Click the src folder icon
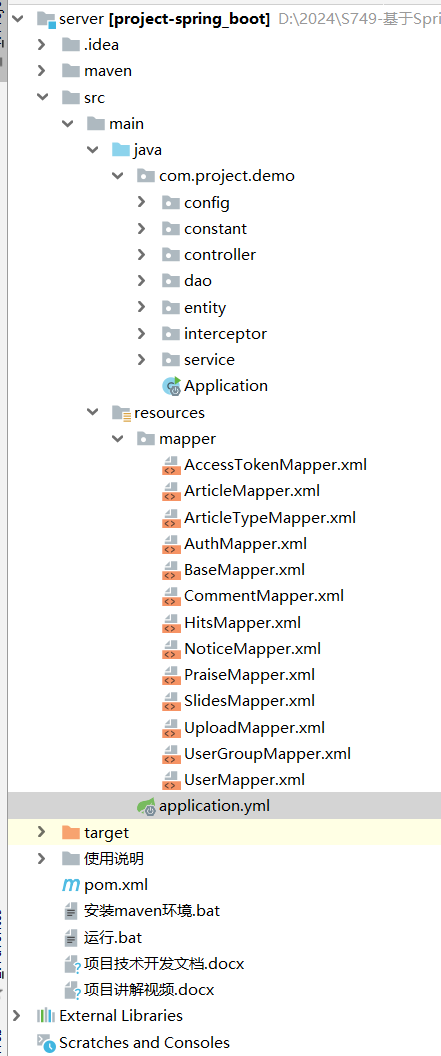This screenshot has height=1056, width=441. pos(71,97)
